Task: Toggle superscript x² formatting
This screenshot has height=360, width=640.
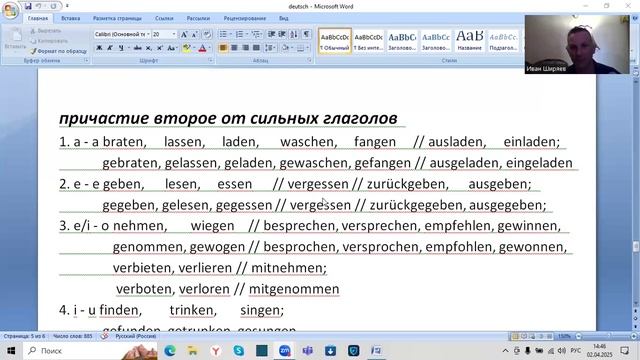Action: 160,48
